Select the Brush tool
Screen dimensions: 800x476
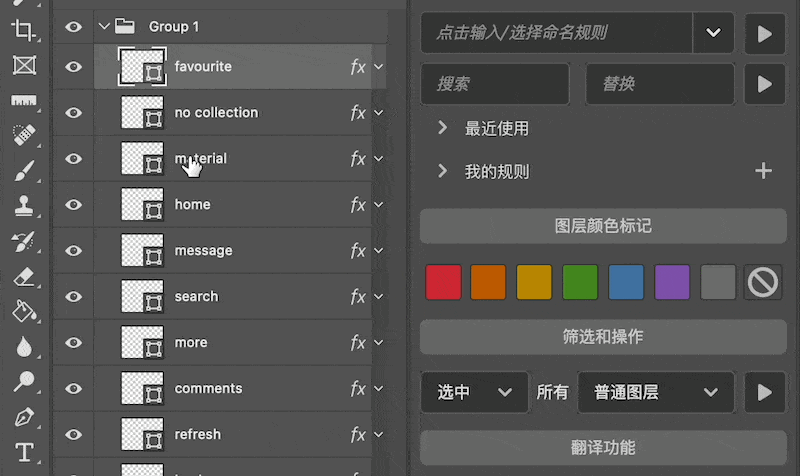[x=23, y=170]
